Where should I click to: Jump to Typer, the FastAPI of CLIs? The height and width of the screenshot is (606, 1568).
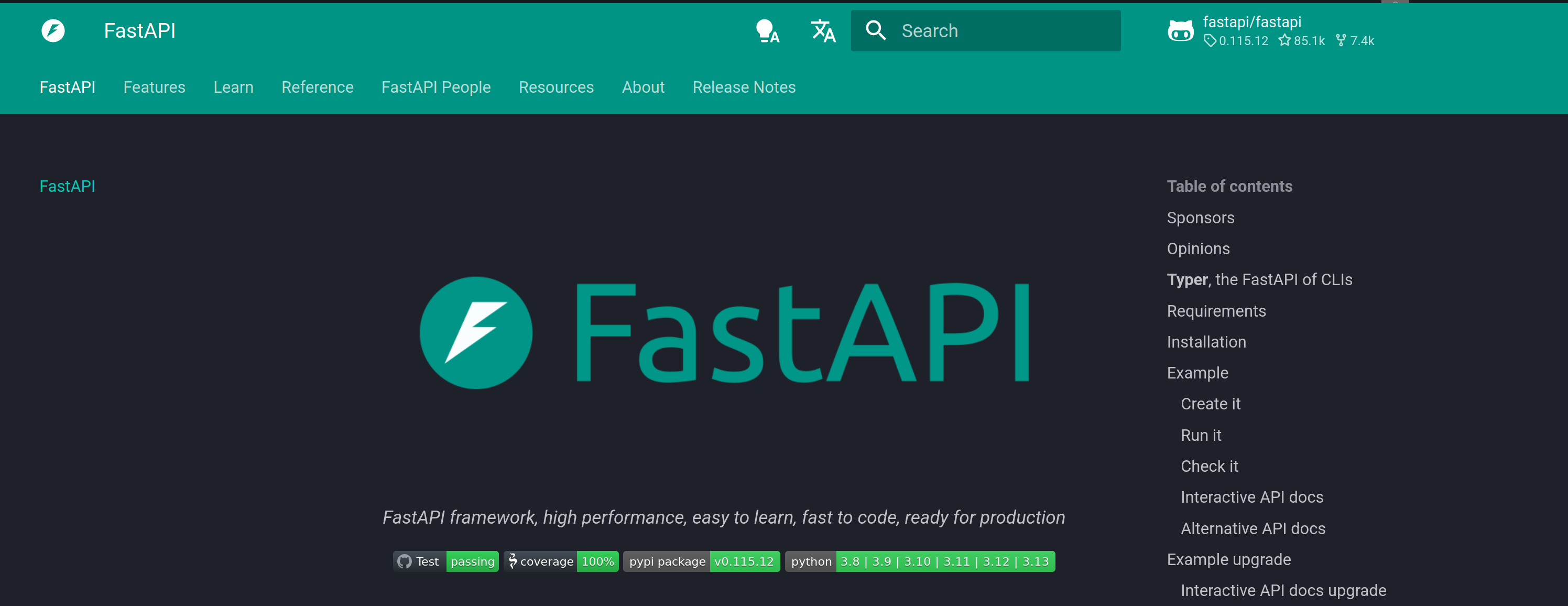pos(1259,279)
